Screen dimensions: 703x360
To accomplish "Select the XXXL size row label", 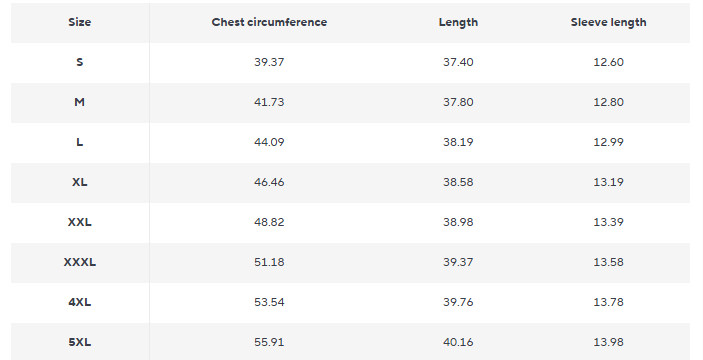I will pos(80,262).
